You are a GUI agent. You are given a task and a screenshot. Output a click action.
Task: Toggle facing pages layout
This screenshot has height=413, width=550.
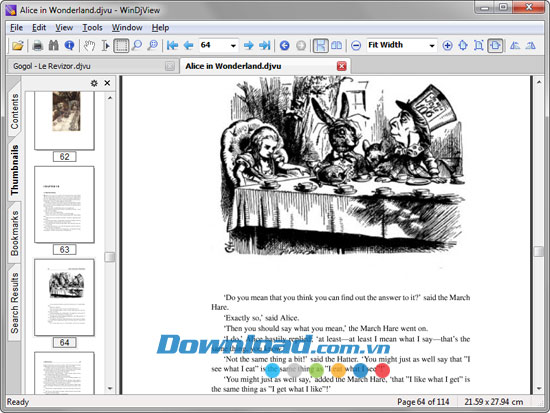pos(336,45)
